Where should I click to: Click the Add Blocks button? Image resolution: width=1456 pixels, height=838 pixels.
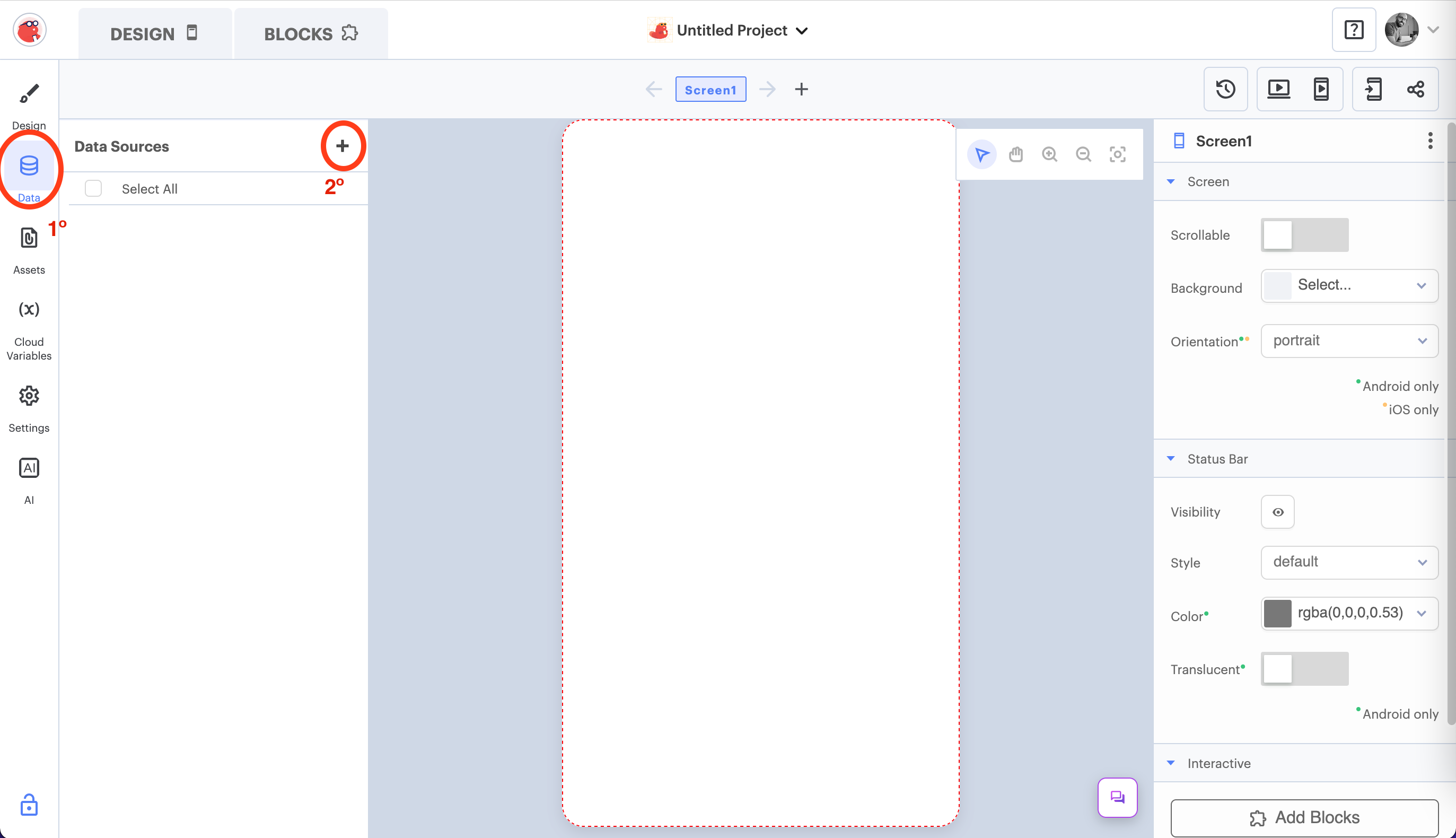tap(1304, 817)
